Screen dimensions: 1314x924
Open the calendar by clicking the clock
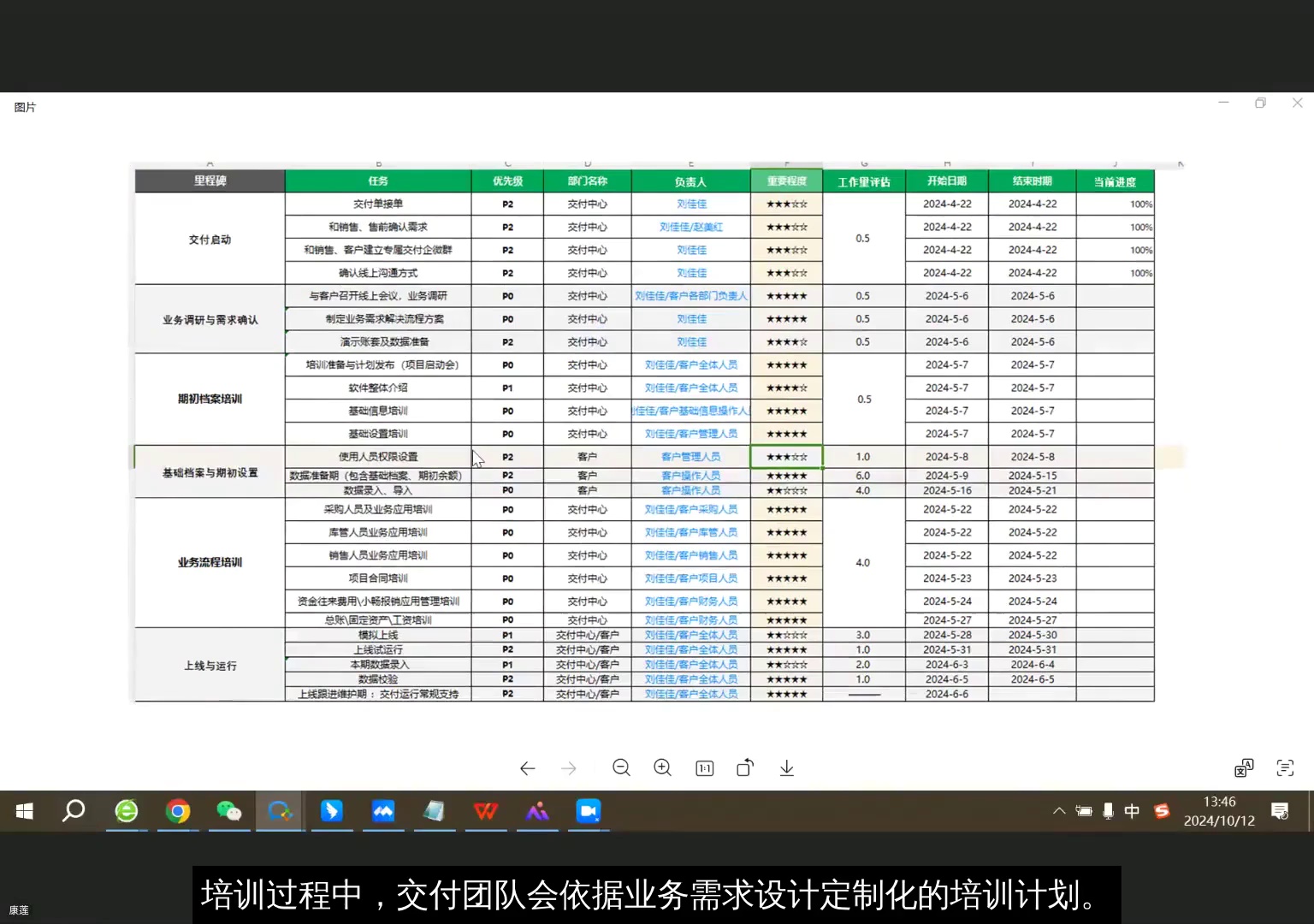pos(1219,811)
